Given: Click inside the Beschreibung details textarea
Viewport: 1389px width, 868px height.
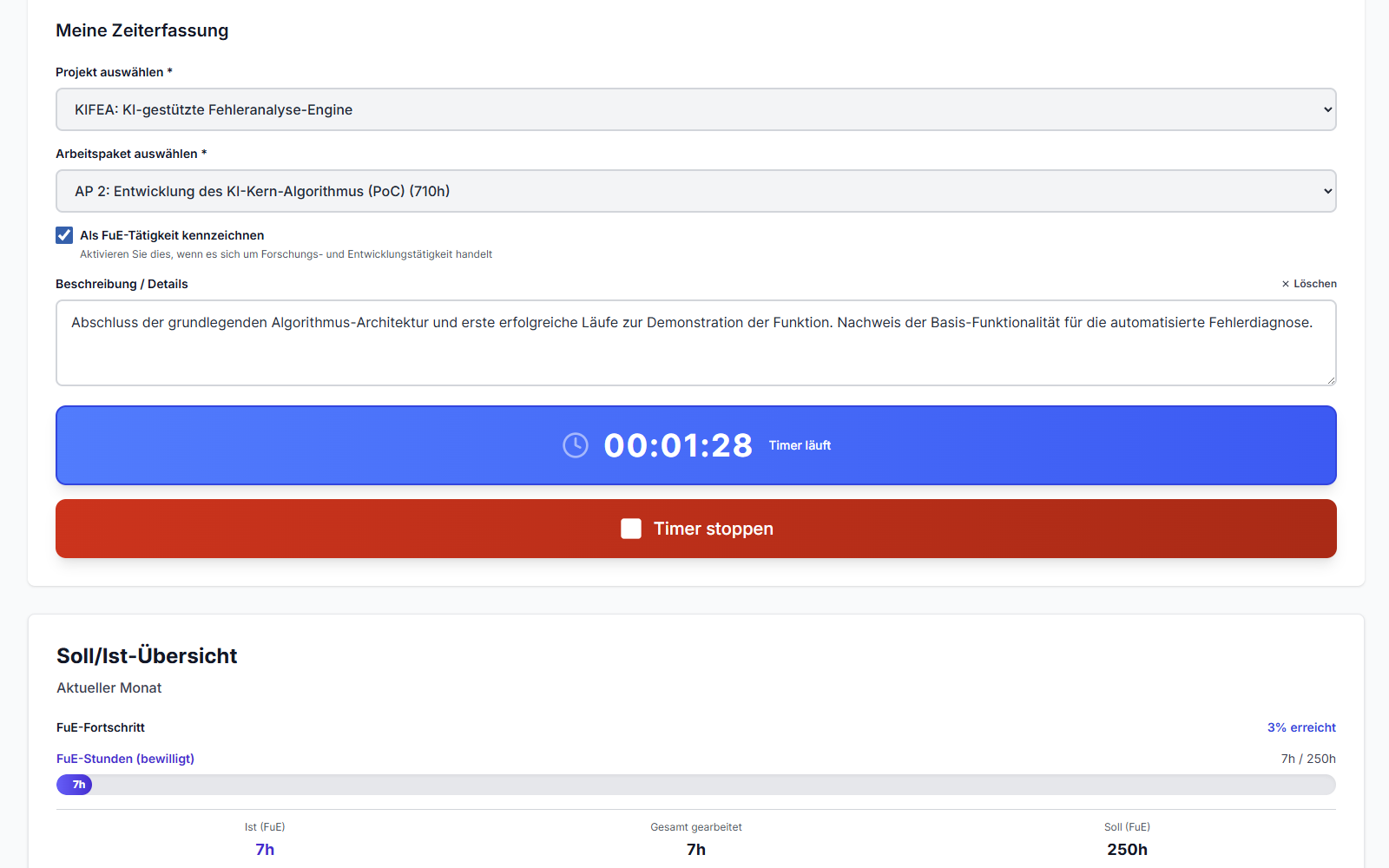Looking at the screenshot, I should tap(694, 343).
